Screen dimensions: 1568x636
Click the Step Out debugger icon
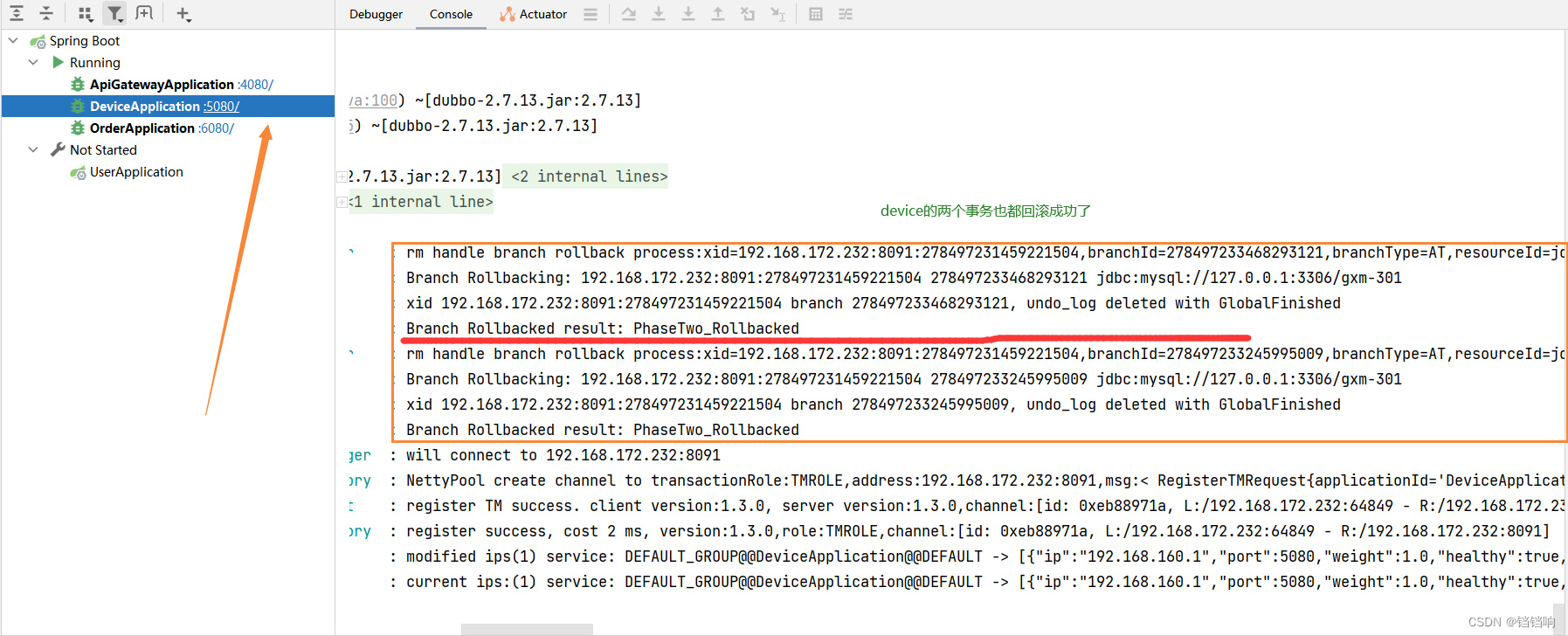coord(718,14)
